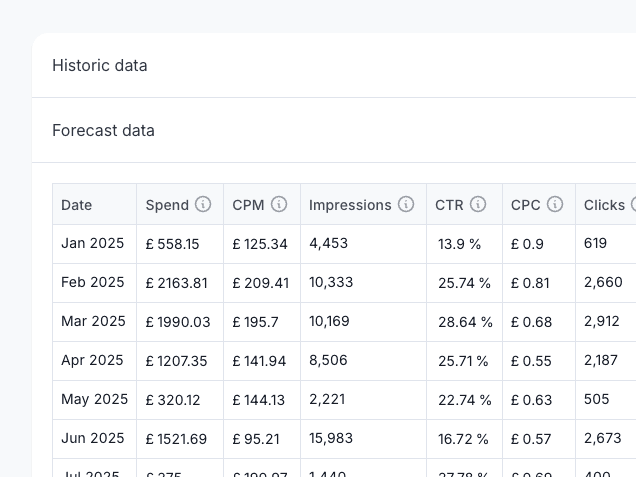Click the Spend column info icon
Viewport: 636px width, 477px height.
203,204
